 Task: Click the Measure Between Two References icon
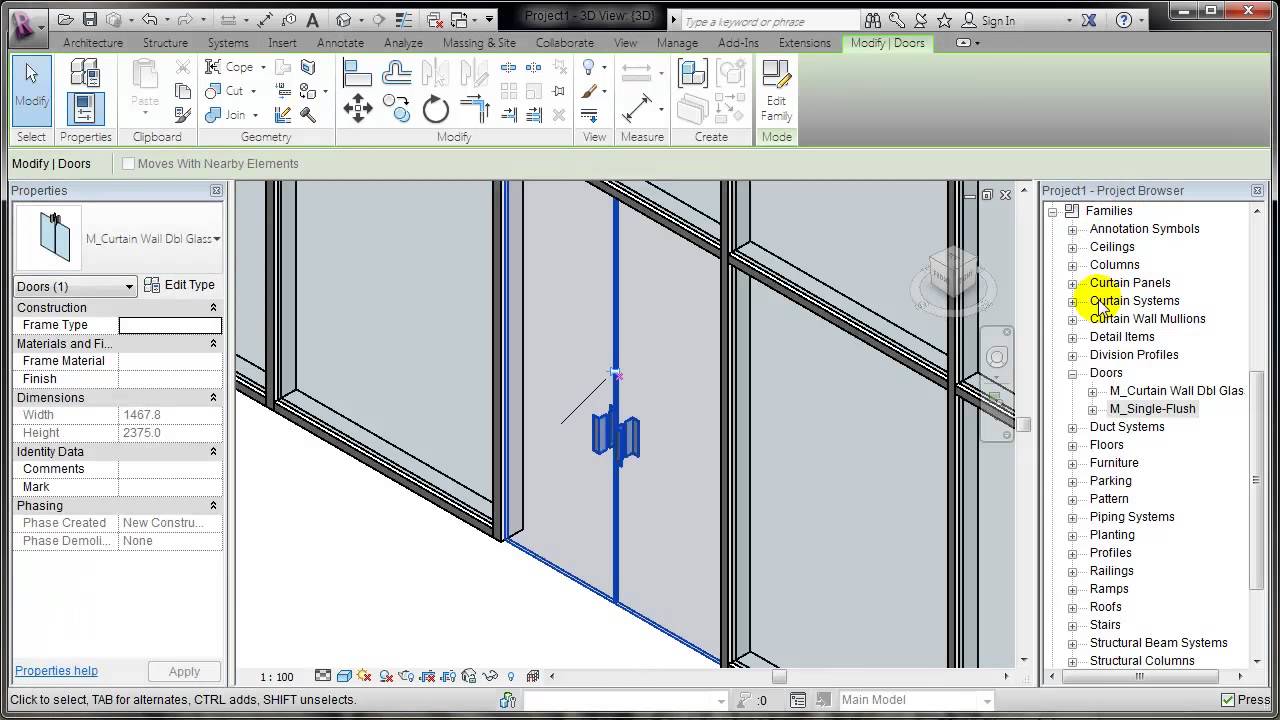click(636, 72)
